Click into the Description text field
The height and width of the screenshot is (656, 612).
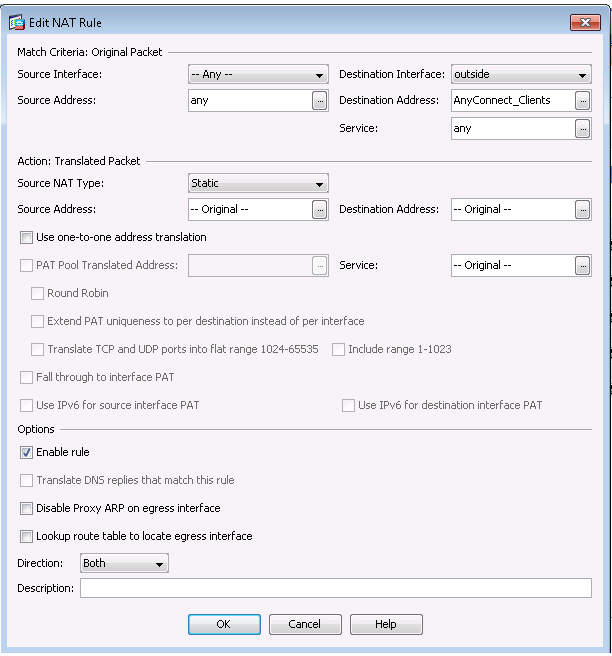click(x=335, y=589)
